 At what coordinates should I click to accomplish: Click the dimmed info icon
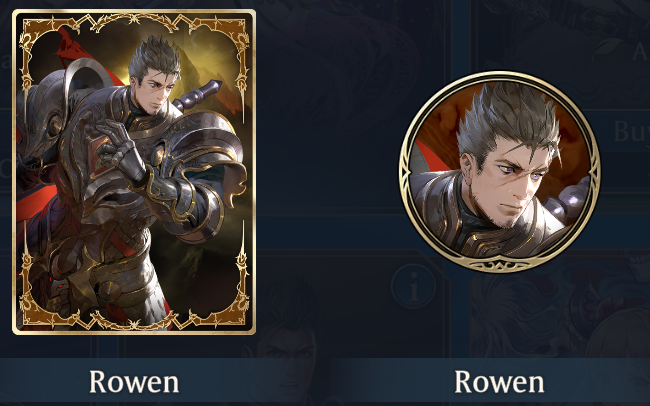[x=413, y=287]
